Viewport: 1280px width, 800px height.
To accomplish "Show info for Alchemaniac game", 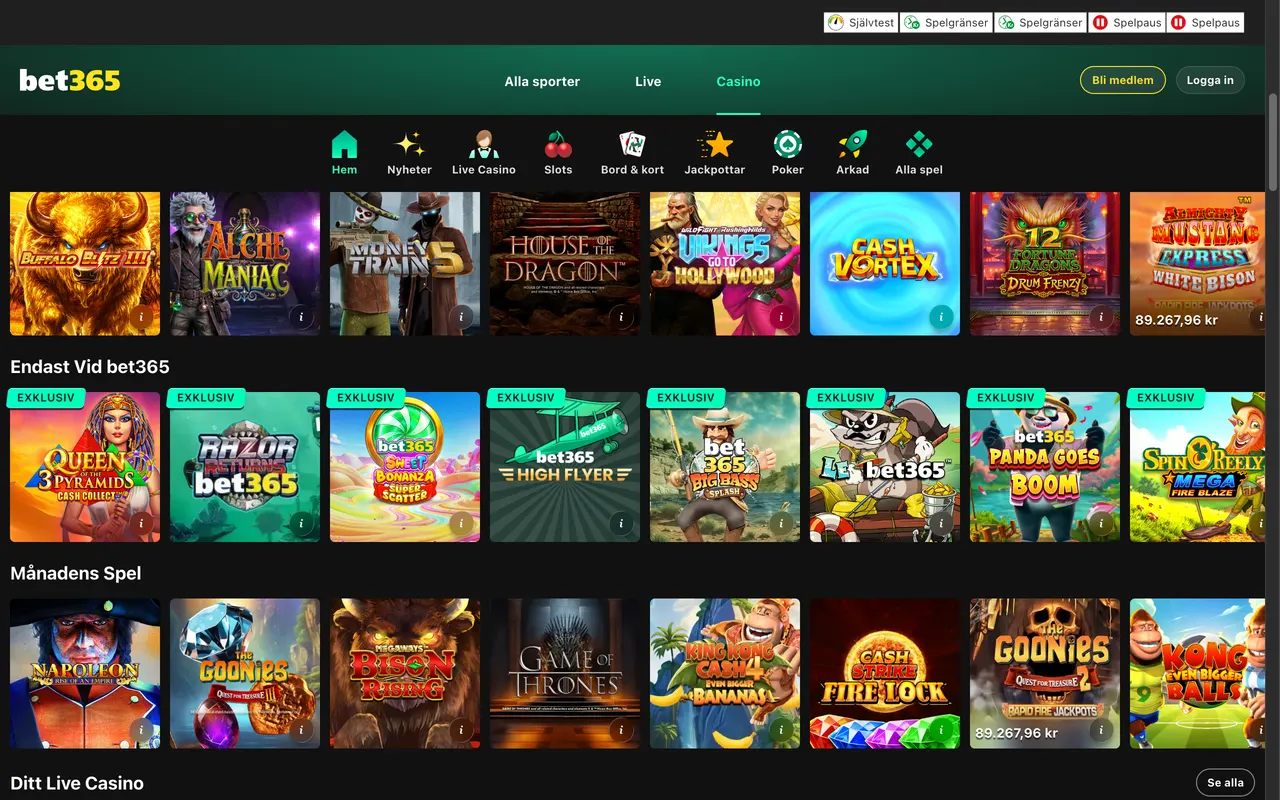I will 302,317.
